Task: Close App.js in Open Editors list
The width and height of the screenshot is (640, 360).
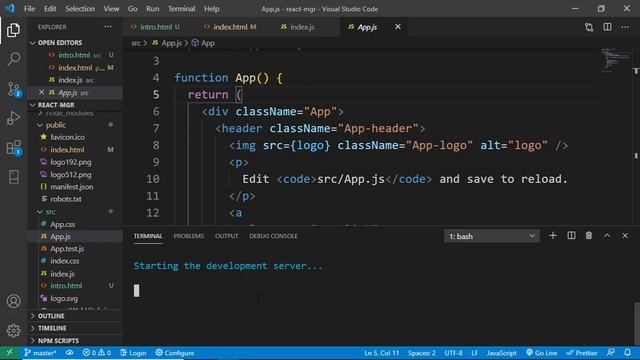Action: pyautogui.click(x=41, y=93)
